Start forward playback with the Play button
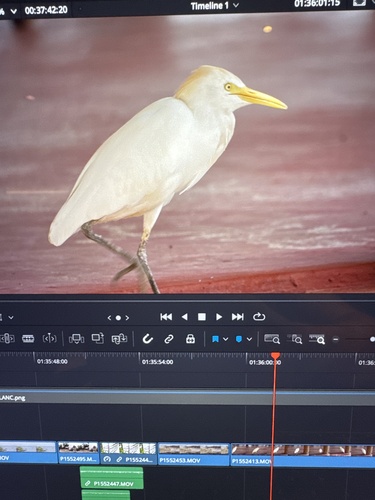Screen dimensions: 375x500 [219, 317]
